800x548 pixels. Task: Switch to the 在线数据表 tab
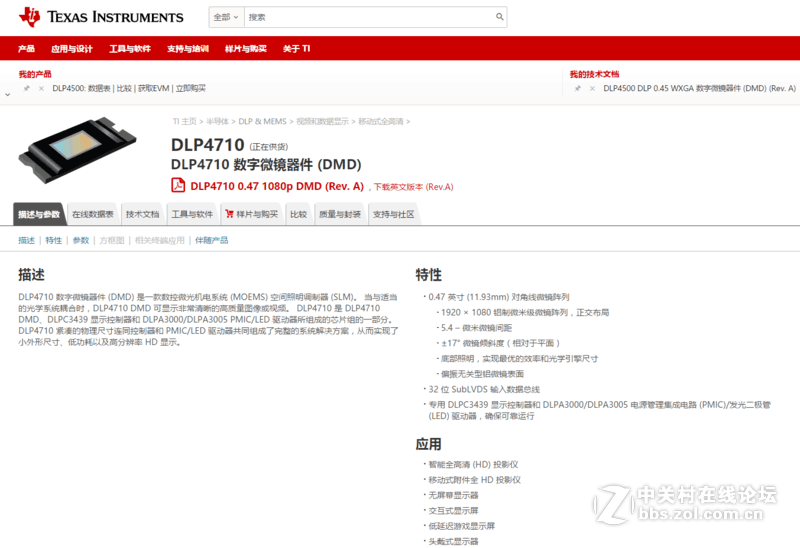coord(92,214)
